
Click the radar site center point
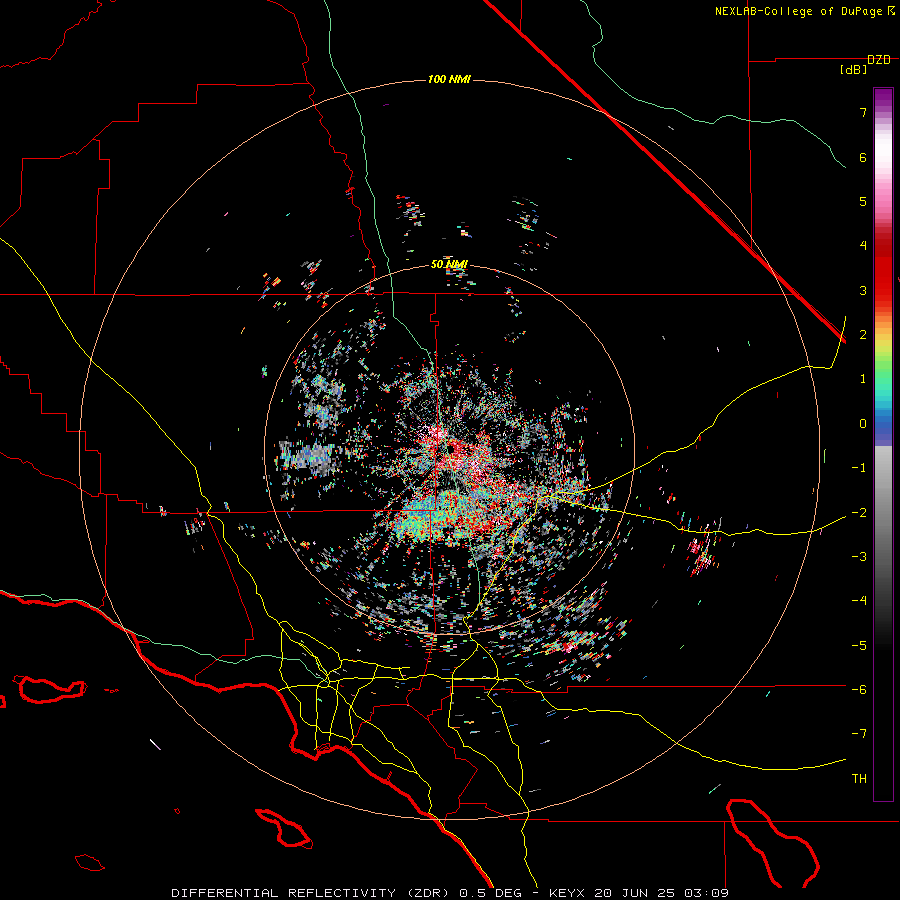449,449
